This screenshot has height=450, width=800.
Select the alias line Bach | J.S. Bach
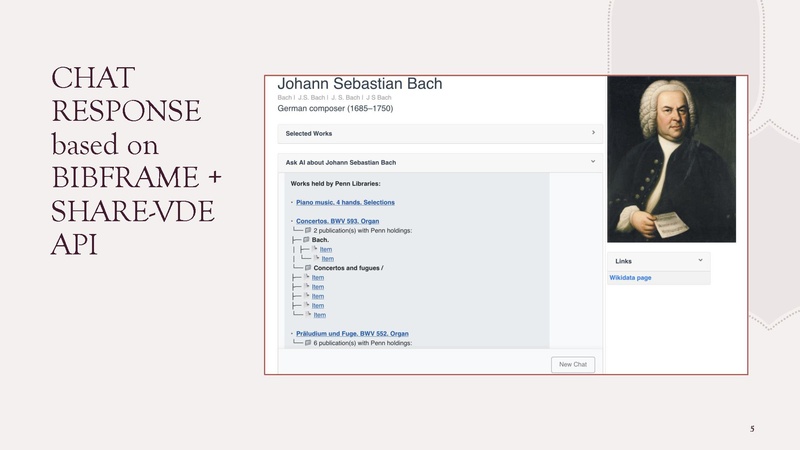point(334,97)
